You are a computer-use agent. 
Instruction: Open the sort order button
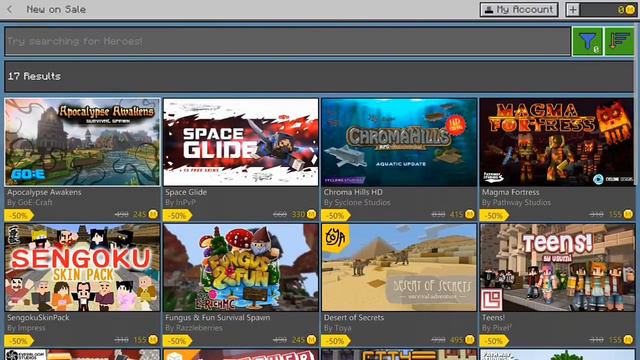click(x=619, y=41)
